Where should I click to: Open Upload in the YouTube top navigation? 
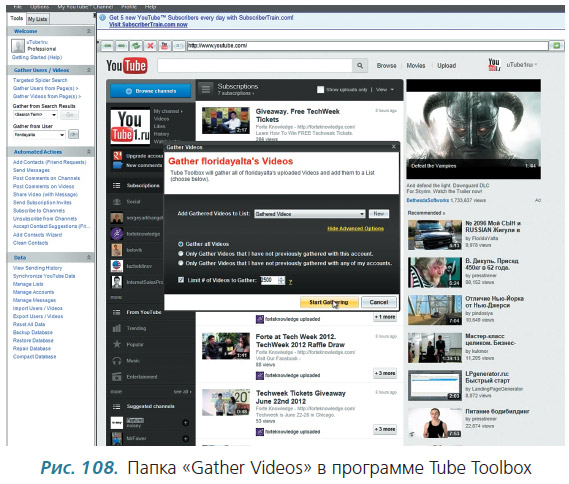click(x=447, y=66)
